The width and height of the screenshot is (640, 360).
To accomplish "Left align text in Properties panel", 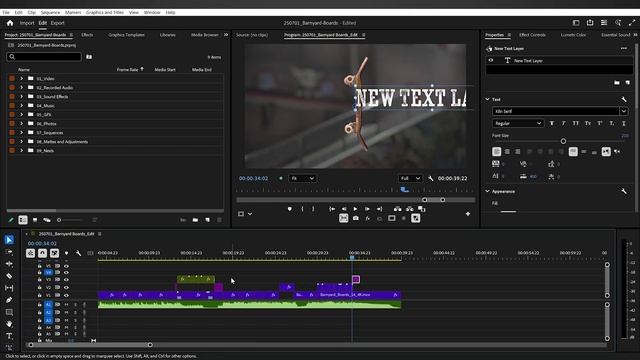I will tap(496, 152).
